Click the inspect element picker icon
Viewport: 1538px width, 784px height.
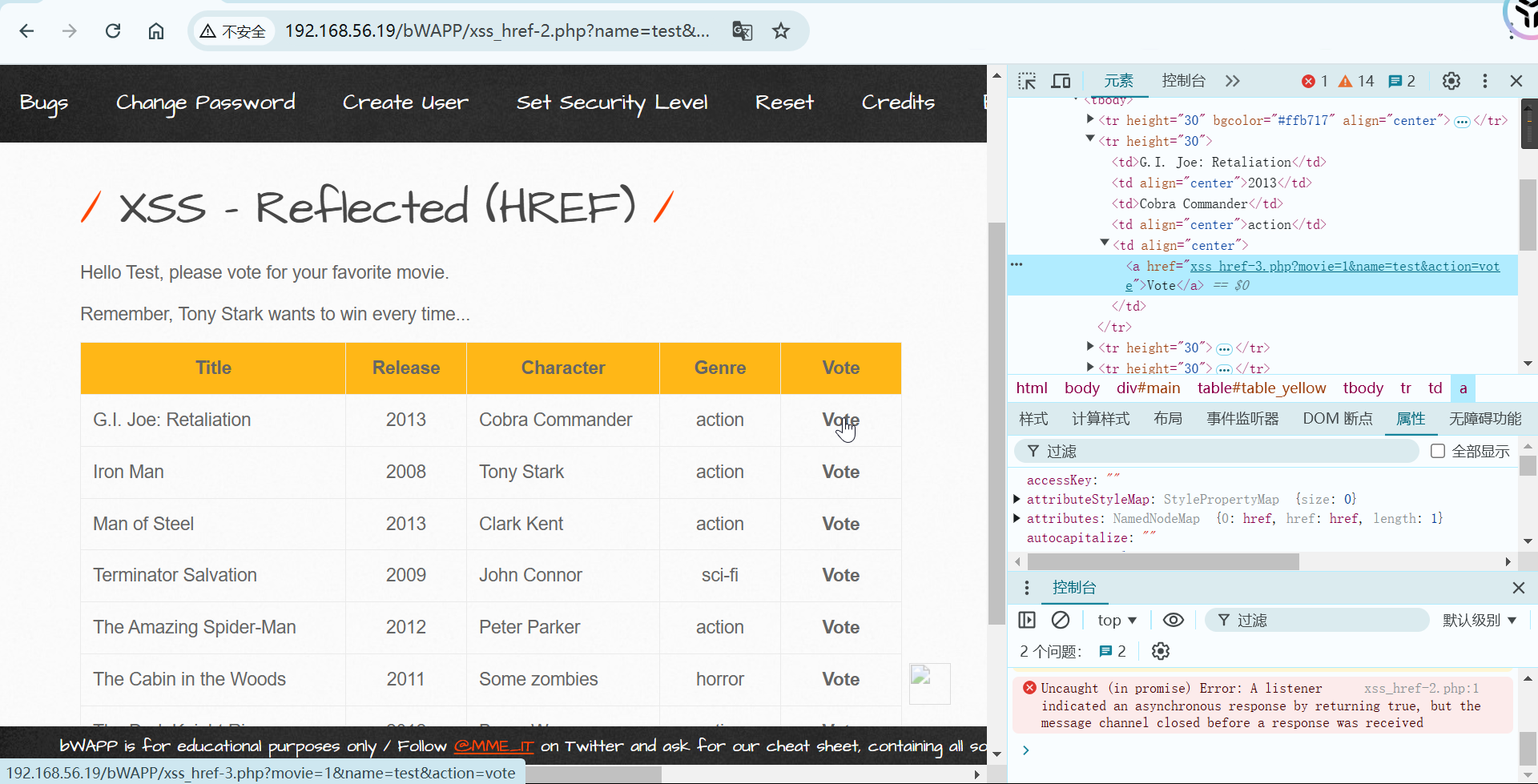click(1027, 81)
